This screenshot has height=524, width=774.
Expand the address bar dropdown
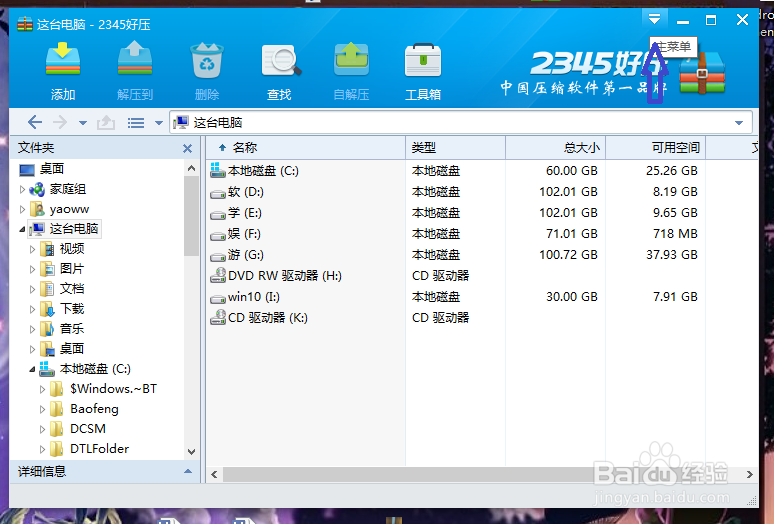coord(739,123)
